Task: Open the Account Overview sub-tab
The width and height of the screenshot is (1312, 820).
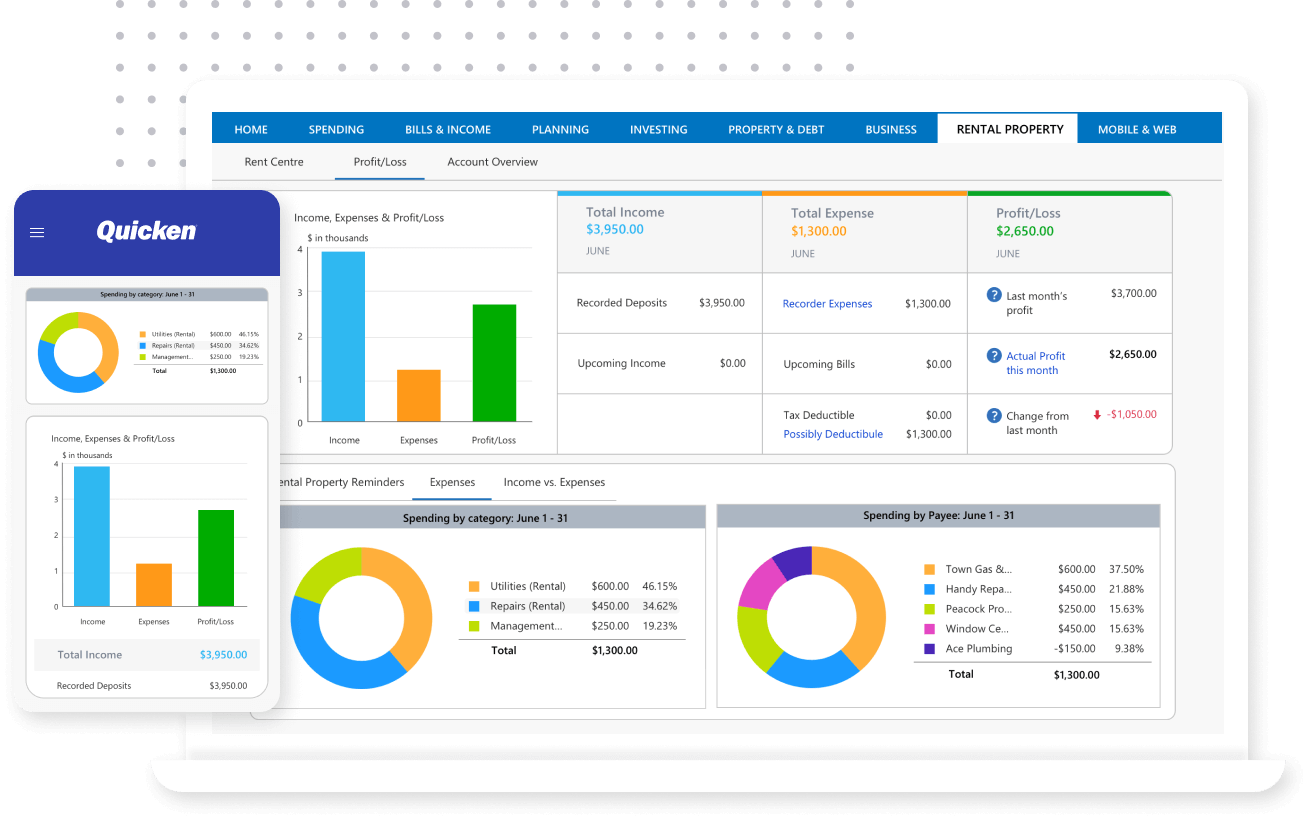Action: pos(492,162)
